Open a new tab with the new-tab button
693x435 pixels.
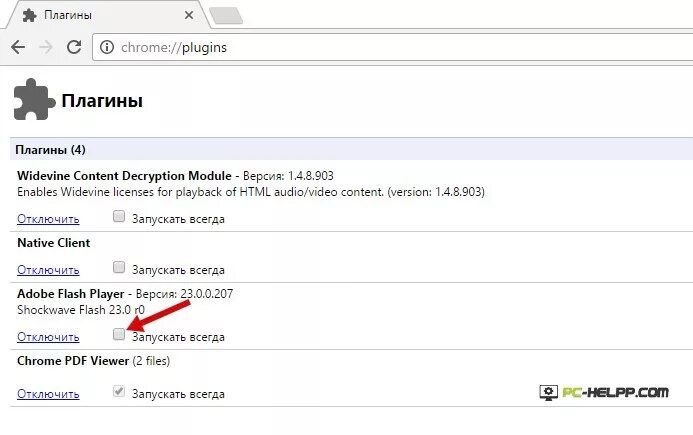[x=226, y=15]
